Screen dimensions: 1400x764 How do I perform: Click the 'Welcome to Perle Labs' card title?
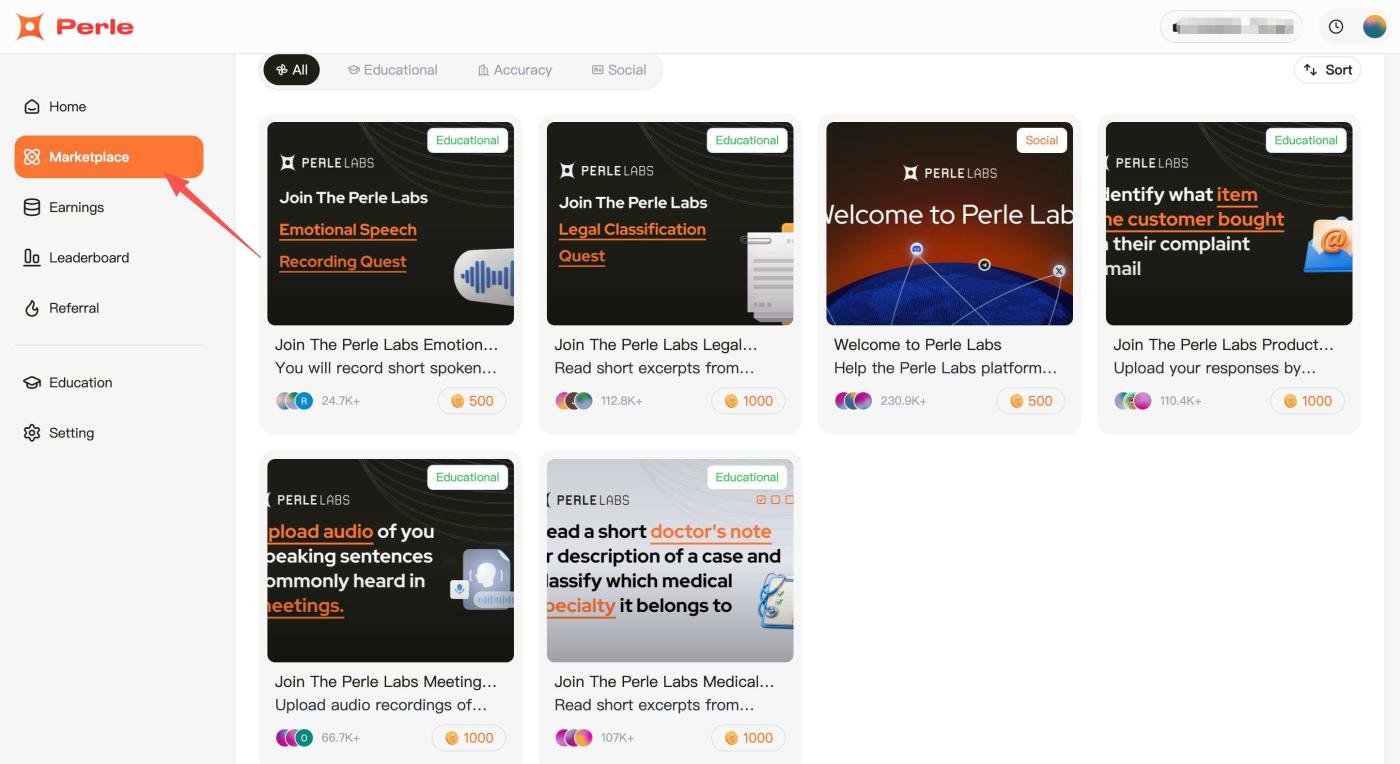918,345
